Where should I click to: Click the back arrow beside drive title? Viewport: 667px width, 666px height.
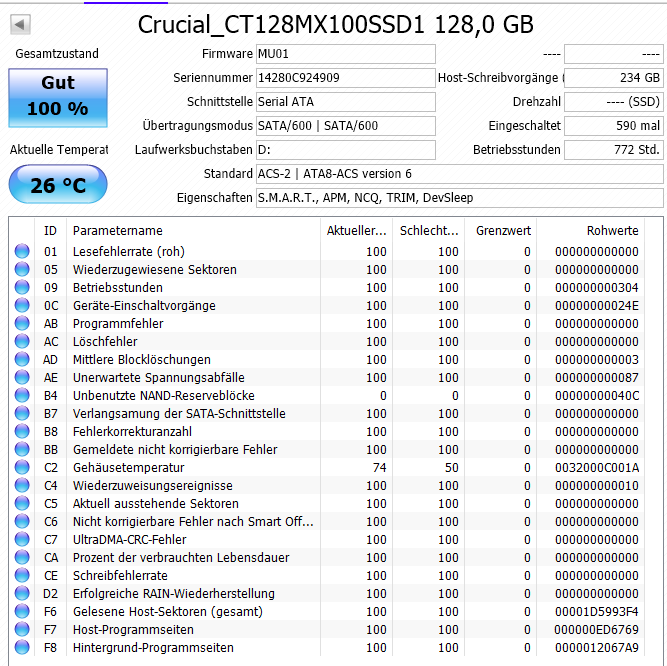click(x=20, y=25)
